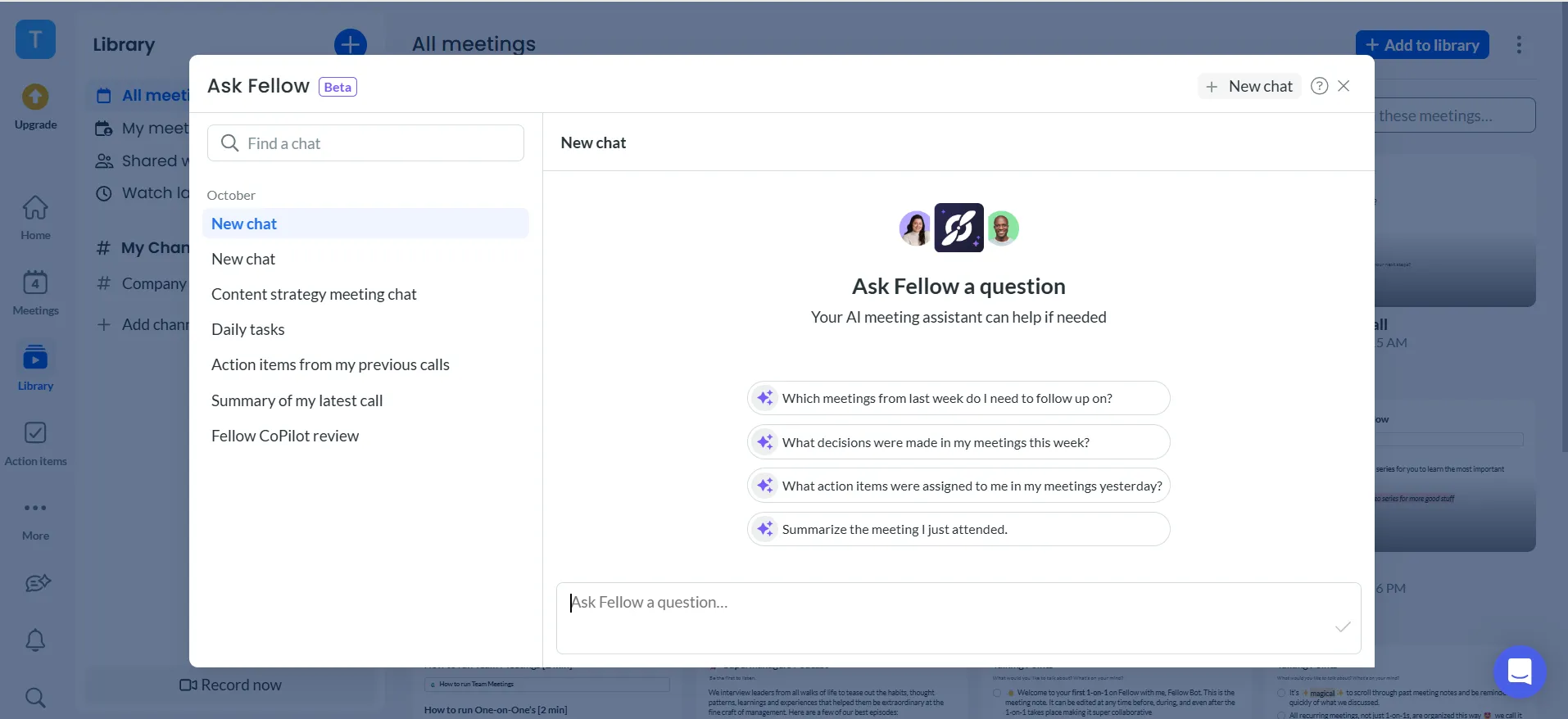Open Content strategy meeting chat
The image size is (1568, 719).
(365, 294)
